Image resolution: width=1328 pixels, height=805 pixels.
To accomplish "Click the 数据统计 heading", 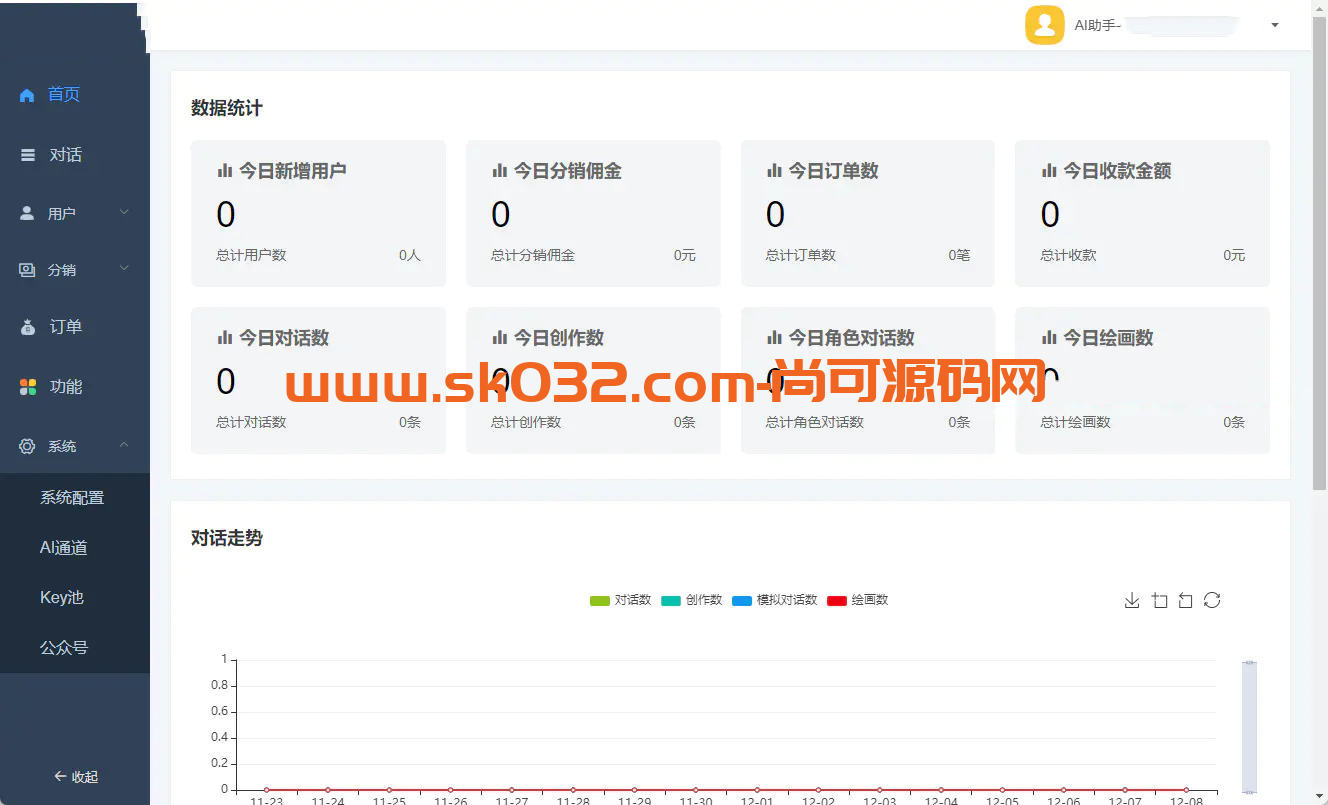I will pos(227,108).
